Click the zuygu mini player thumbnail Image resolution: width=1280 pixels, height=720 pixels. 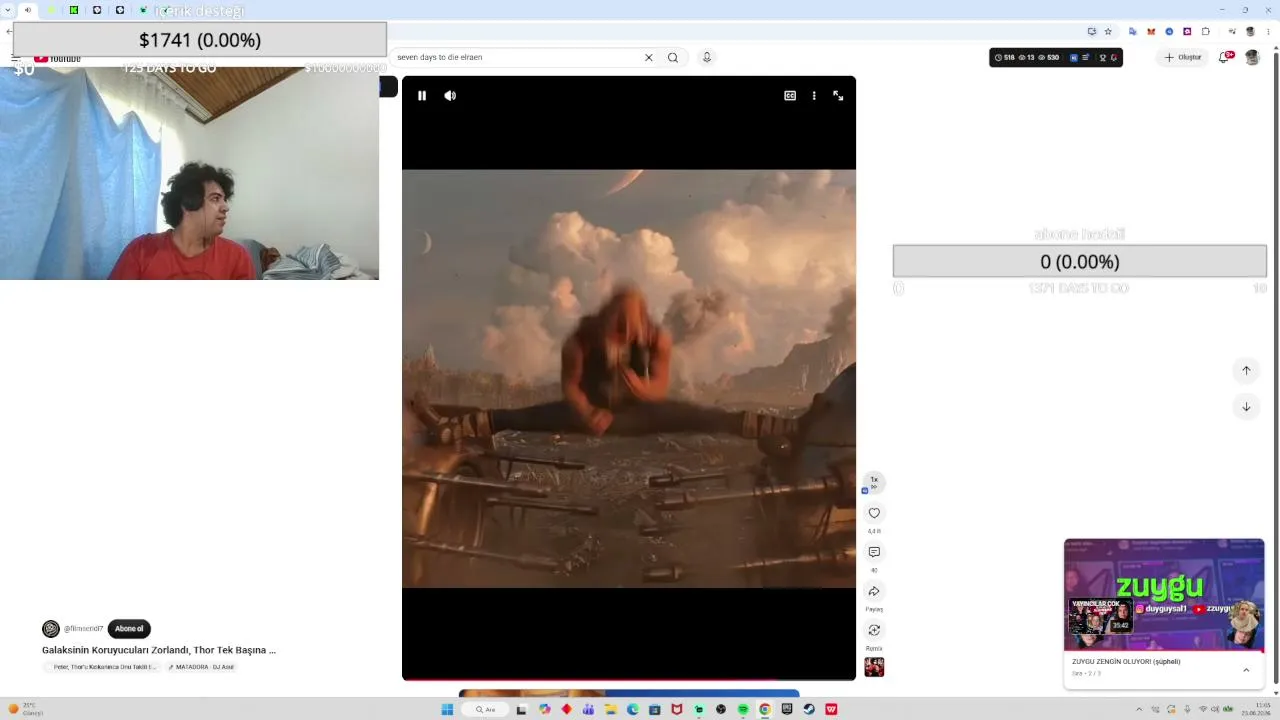point(1164,595)
